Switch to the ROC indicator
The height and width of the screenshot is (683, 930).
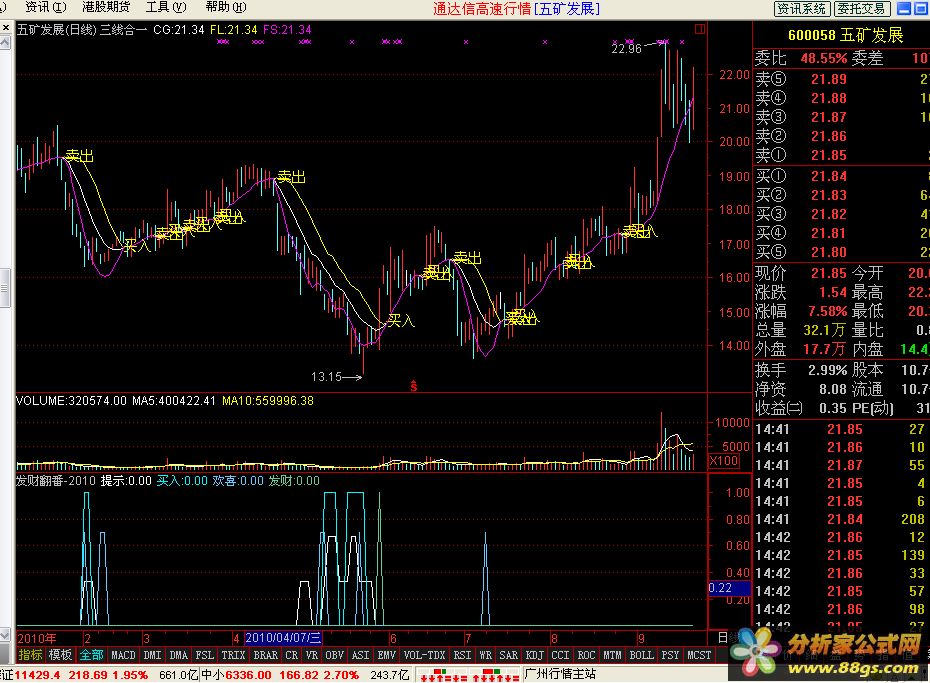point(587,655)
